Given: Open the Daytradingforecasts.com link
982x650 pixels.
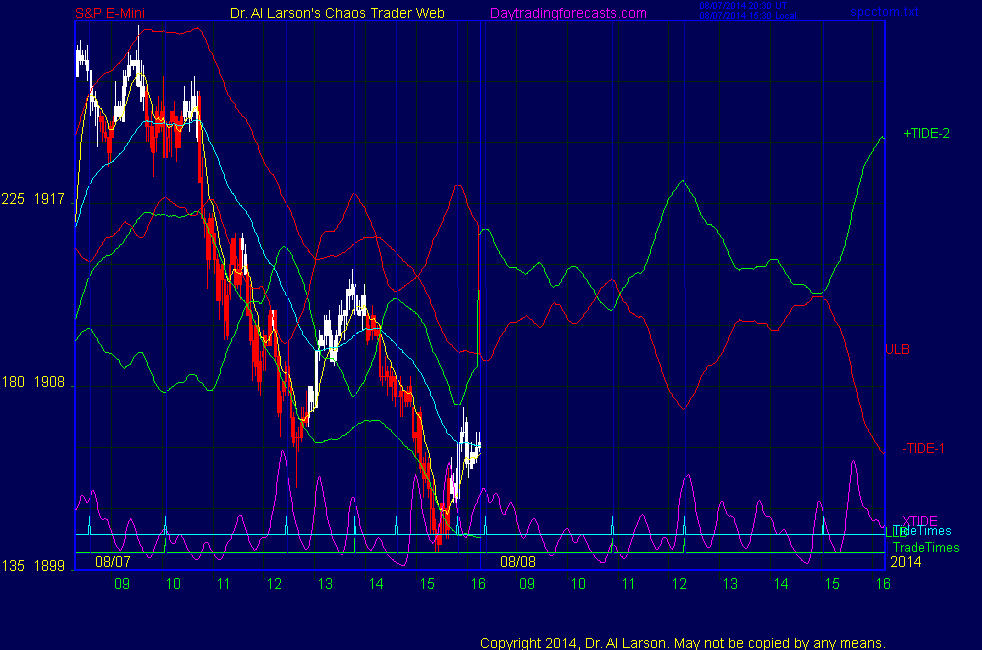Looking at the screenshot, I should (567, 13).
